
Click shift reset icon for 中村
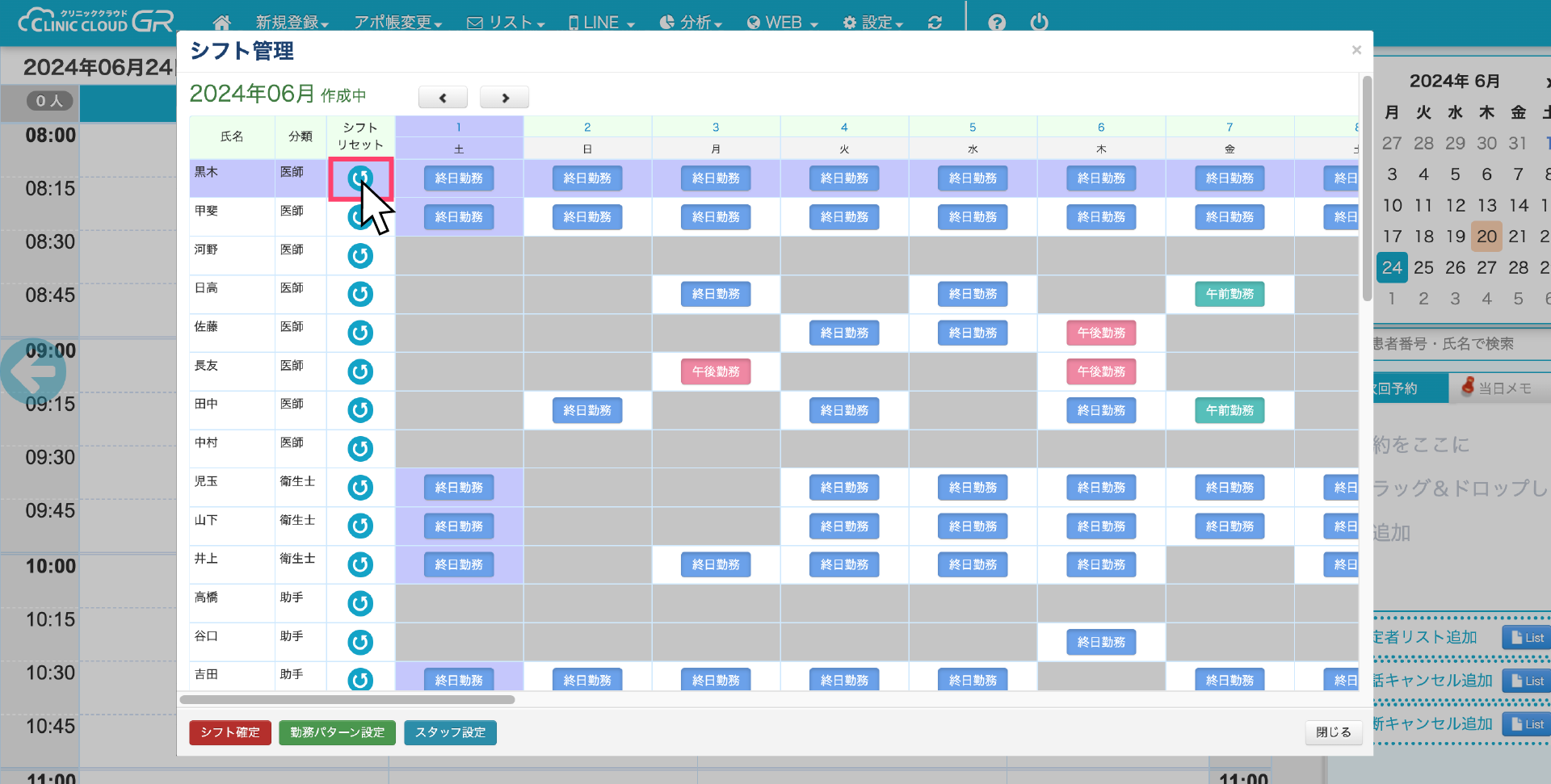pos(360,449)
